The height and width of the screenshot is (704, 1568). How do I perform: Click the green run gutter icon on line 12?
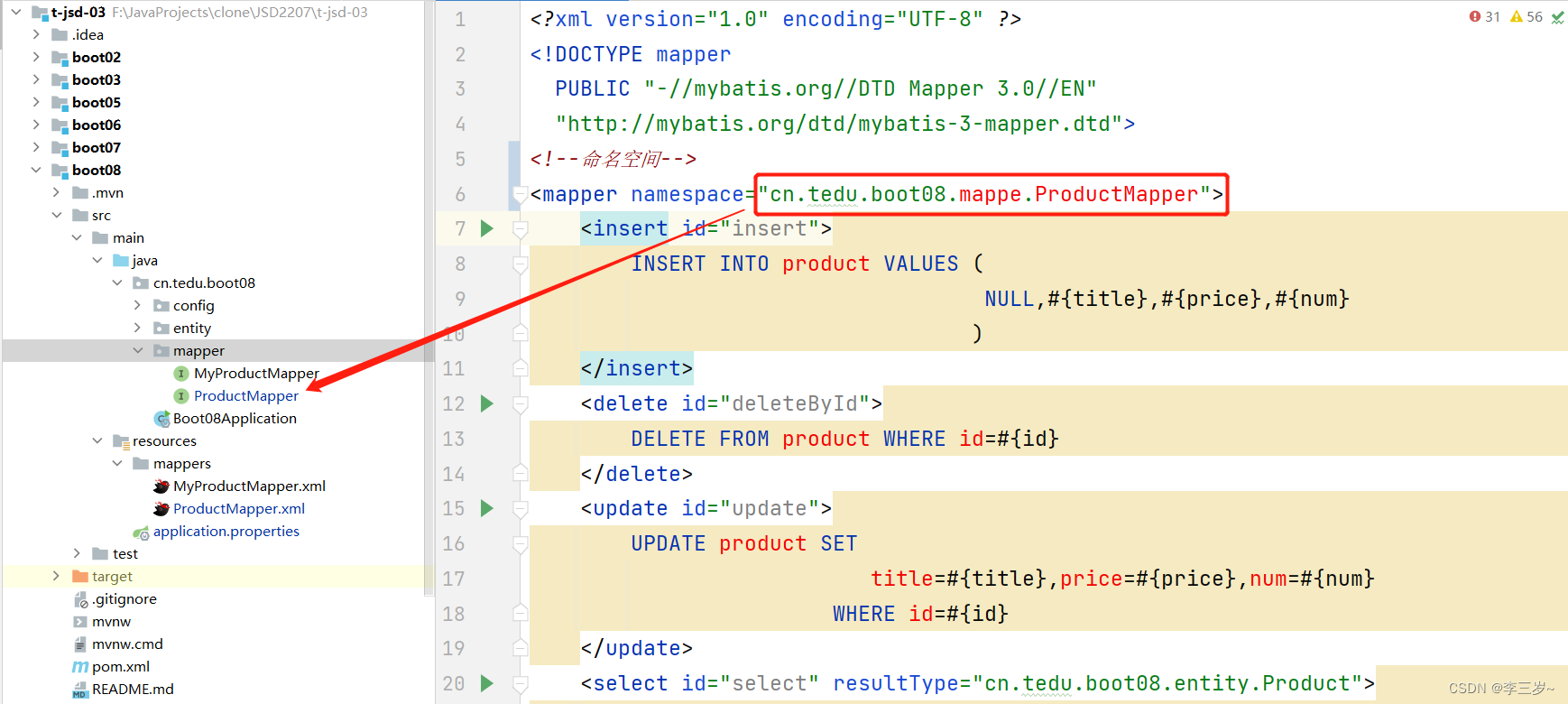(x=487, y=403)
